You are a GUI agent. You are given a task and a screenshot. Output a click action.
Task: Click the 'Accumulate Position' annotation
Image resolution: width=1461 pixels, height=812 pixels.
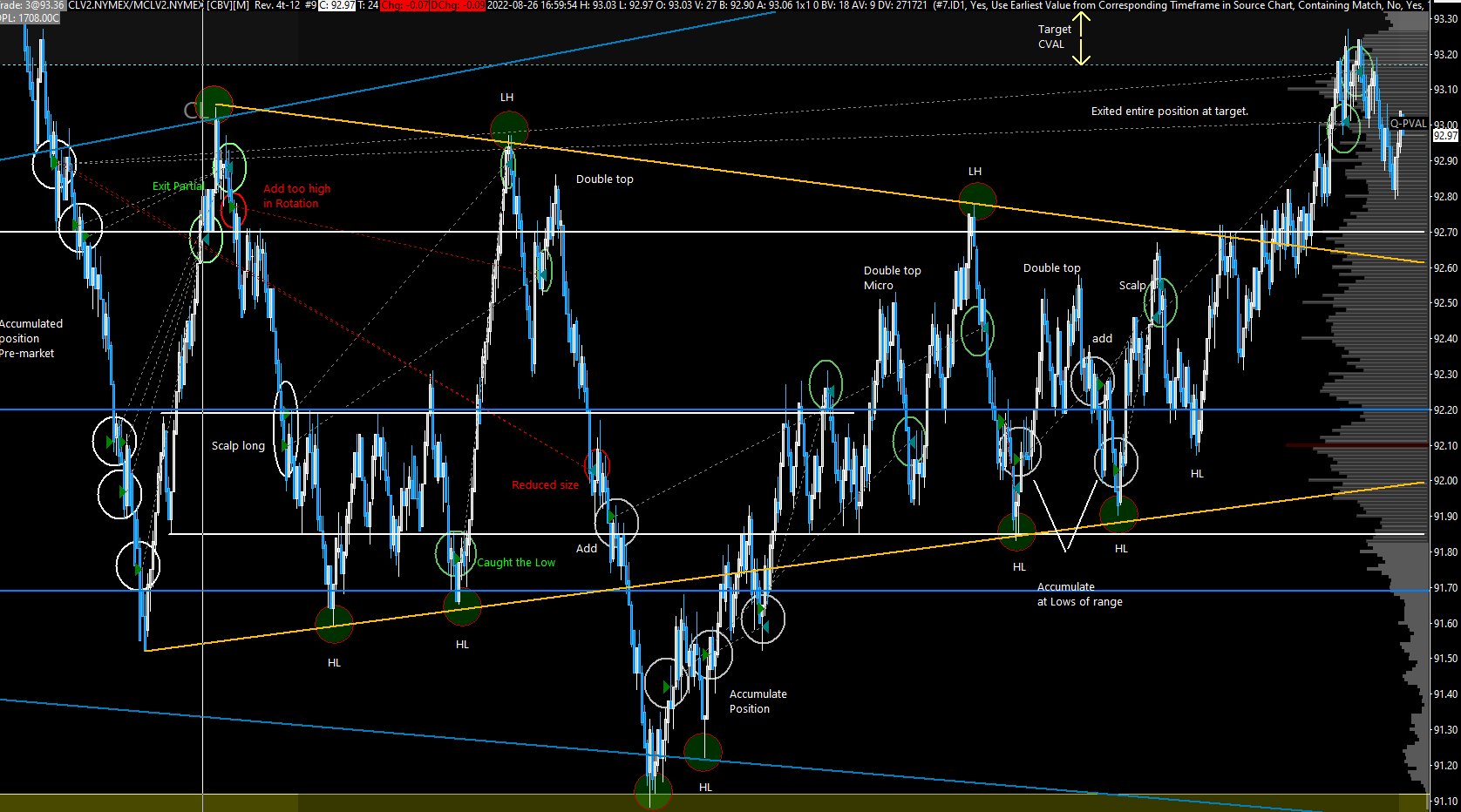pyautogui.click(x=758, y=701)
